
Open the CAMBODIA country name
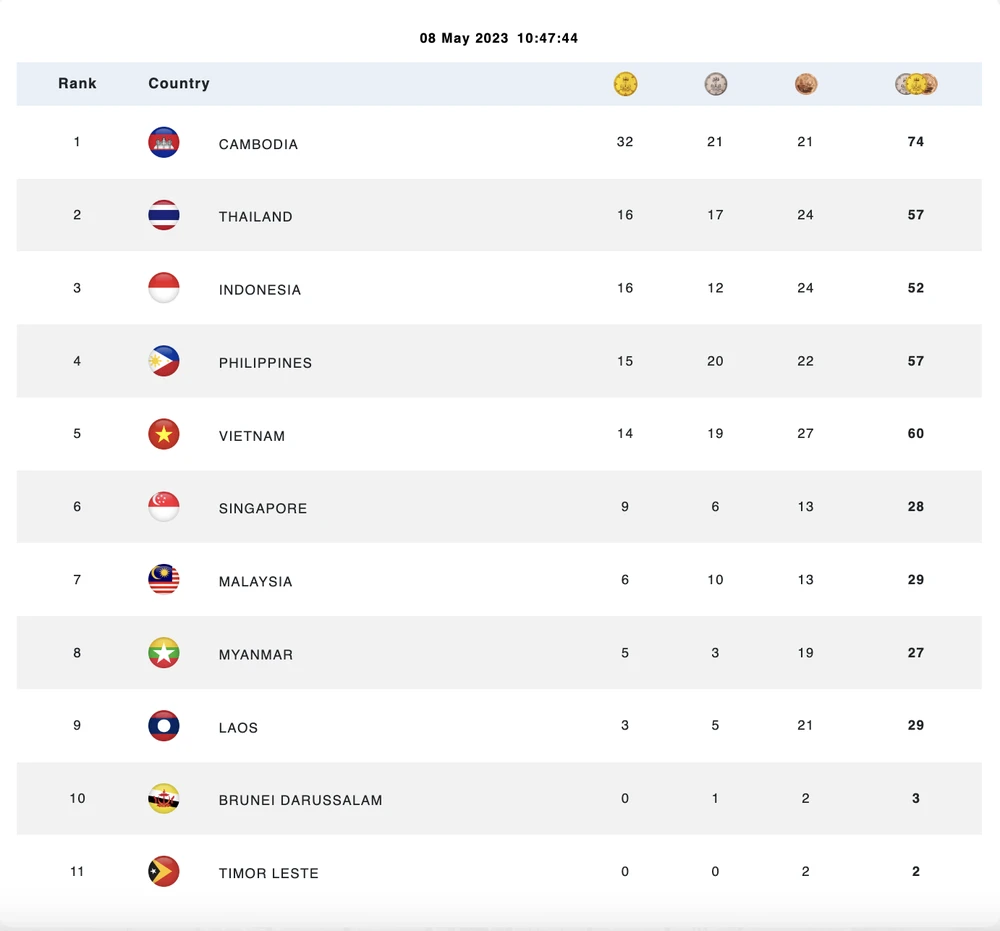coord(258,144)
